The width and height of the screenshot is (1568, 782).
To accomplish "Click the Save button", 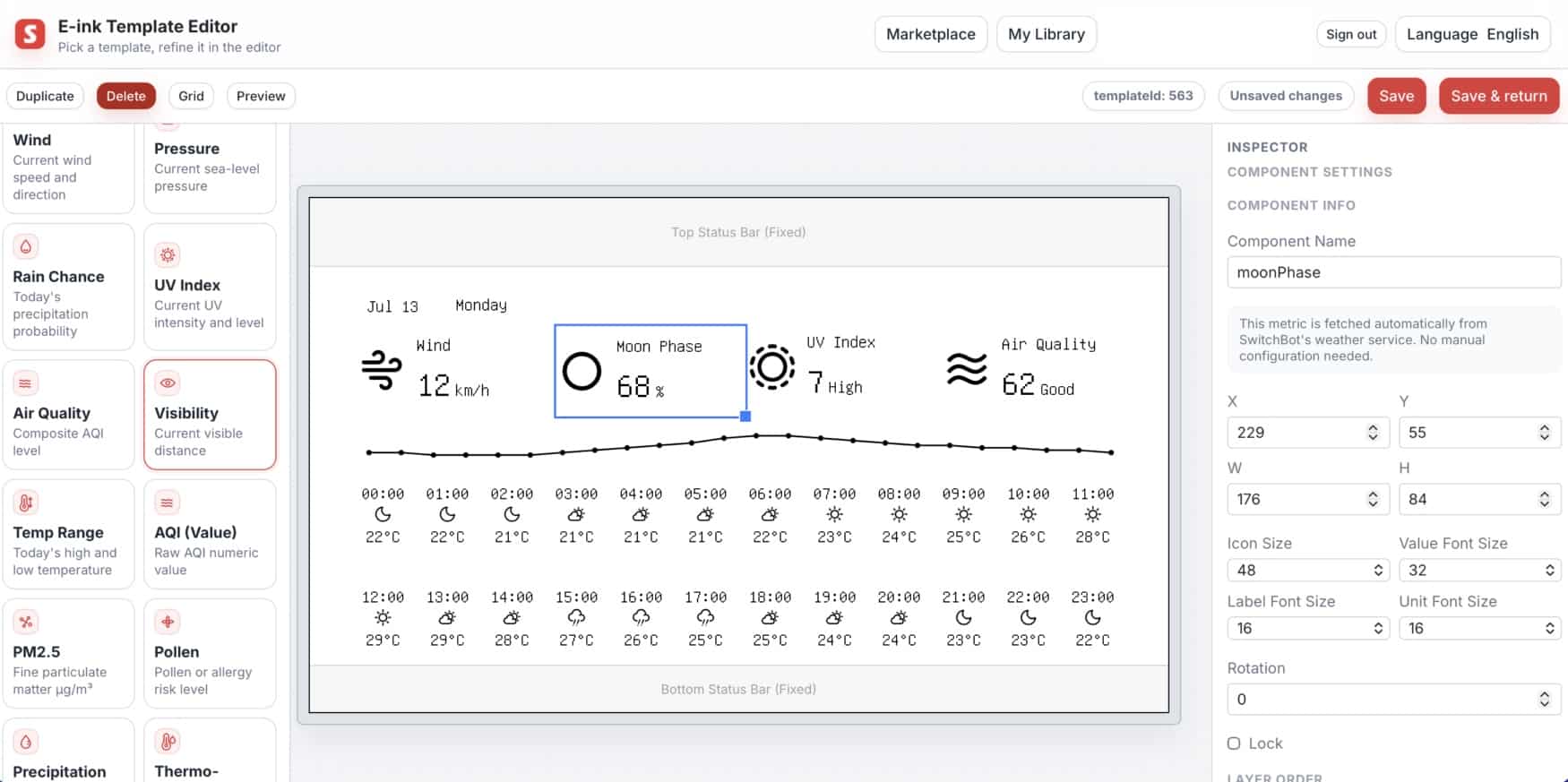I will coord(1396,96).
